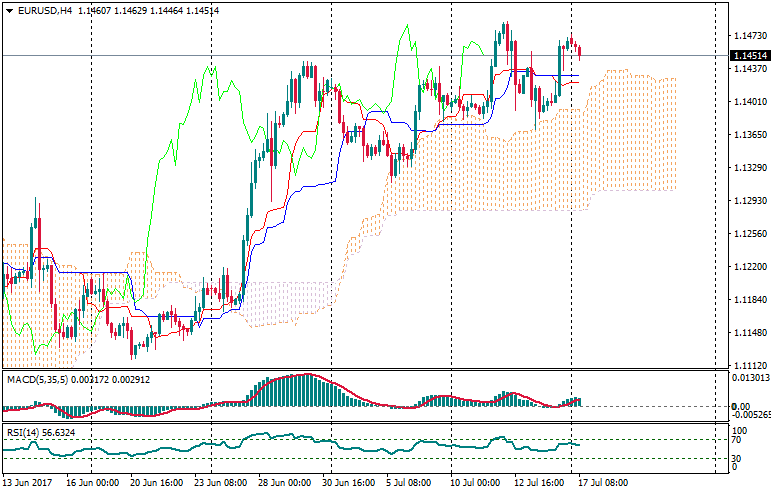The image size is (771, 494).
Task: Click the RSI 70 level label
Action: (733, 440)
